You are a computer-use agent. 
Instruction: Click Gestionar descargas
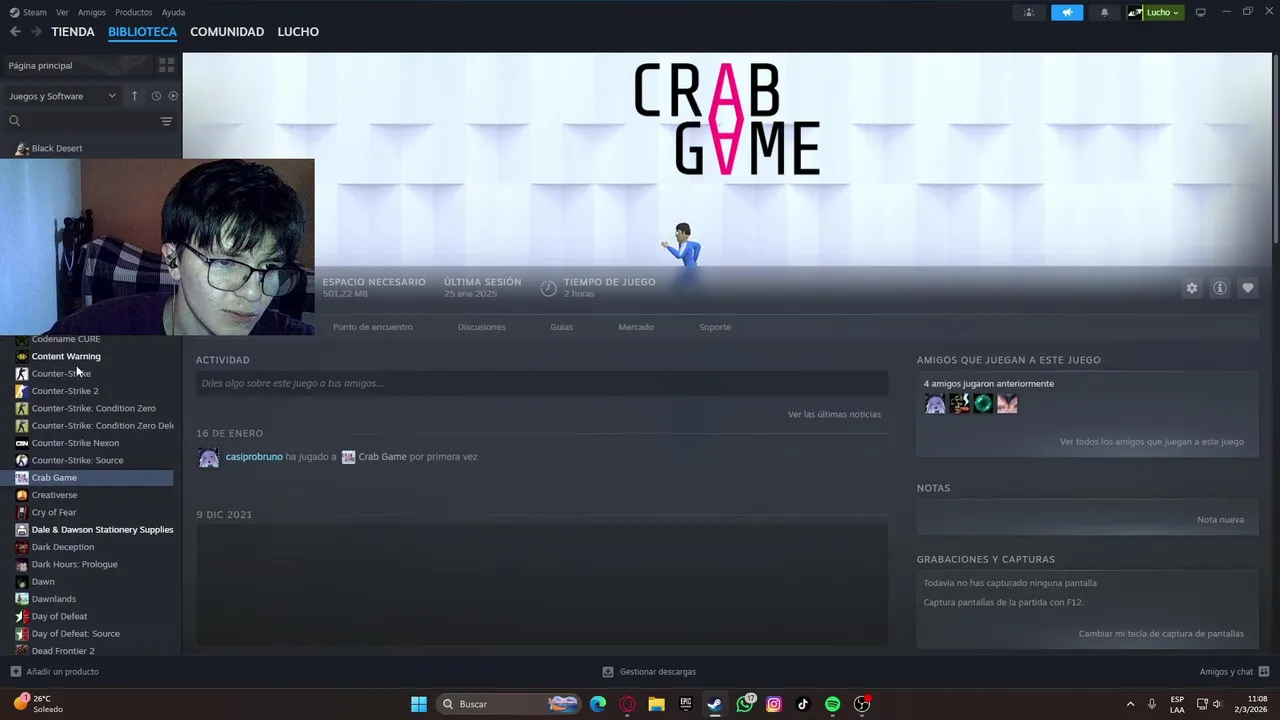pyautogui.click(x=649, y=672)
